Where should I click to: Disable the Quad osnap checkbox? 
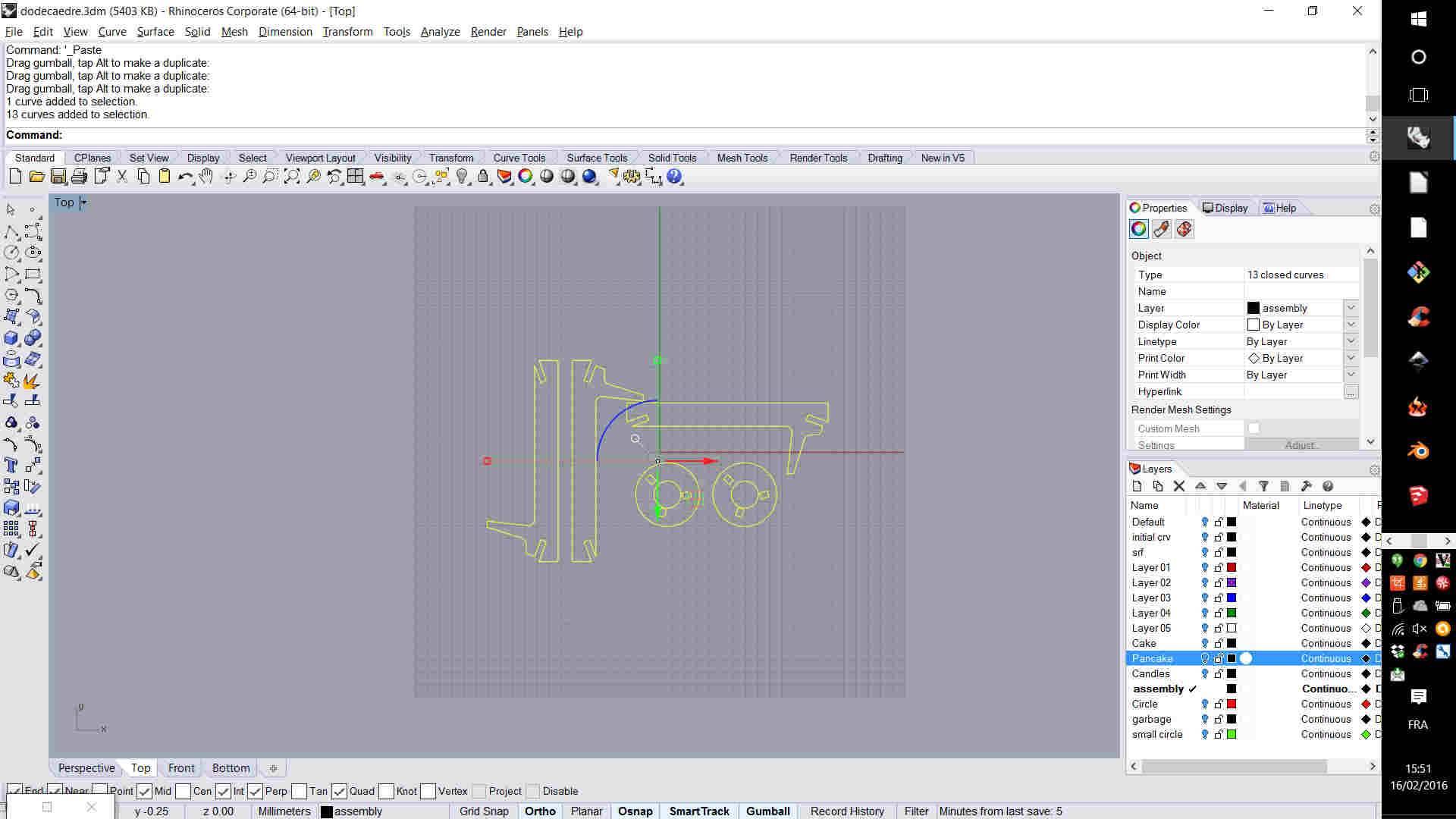tap(339, 791)
